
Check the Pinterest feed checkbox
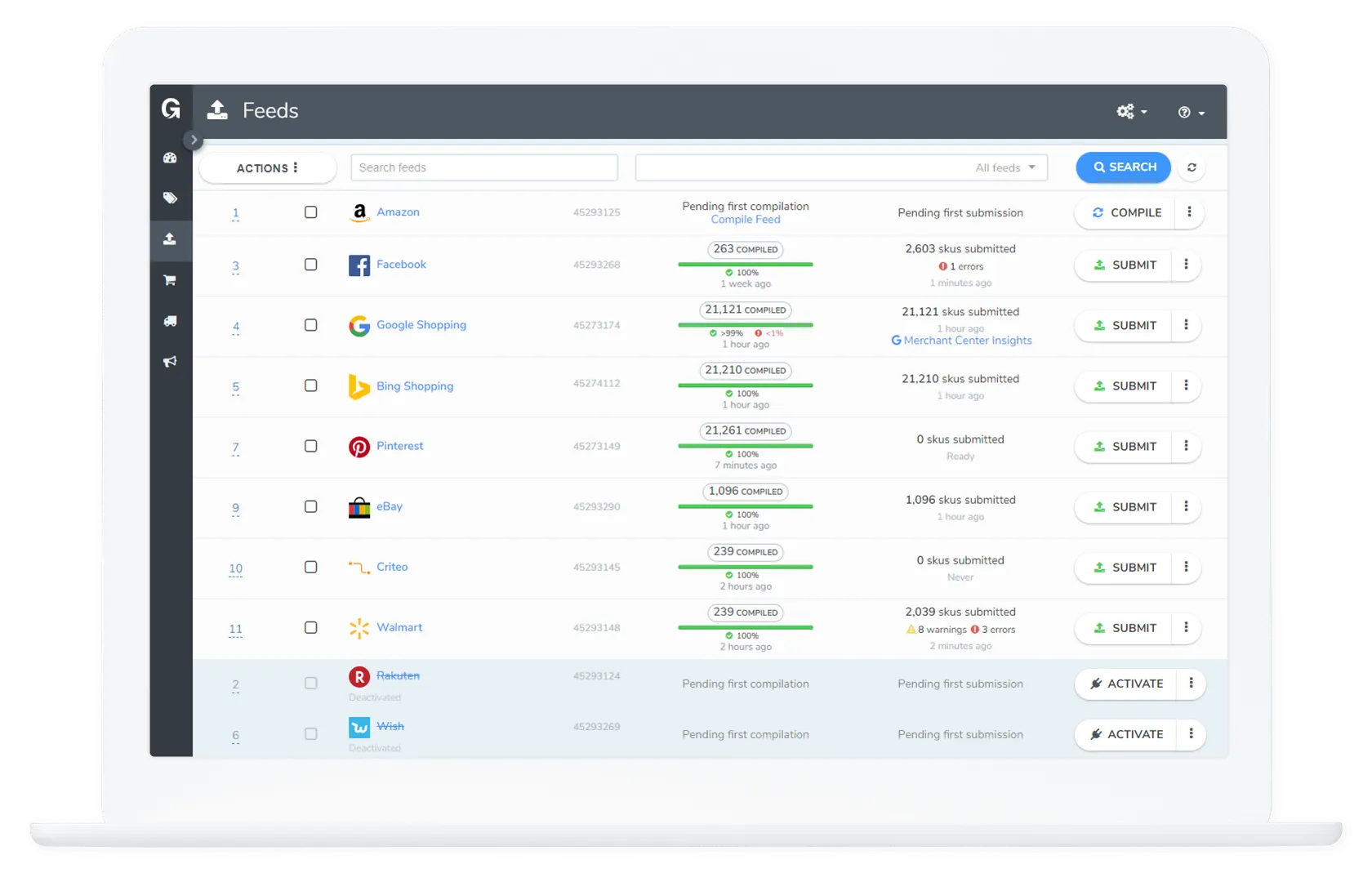[x=311, y=446]
